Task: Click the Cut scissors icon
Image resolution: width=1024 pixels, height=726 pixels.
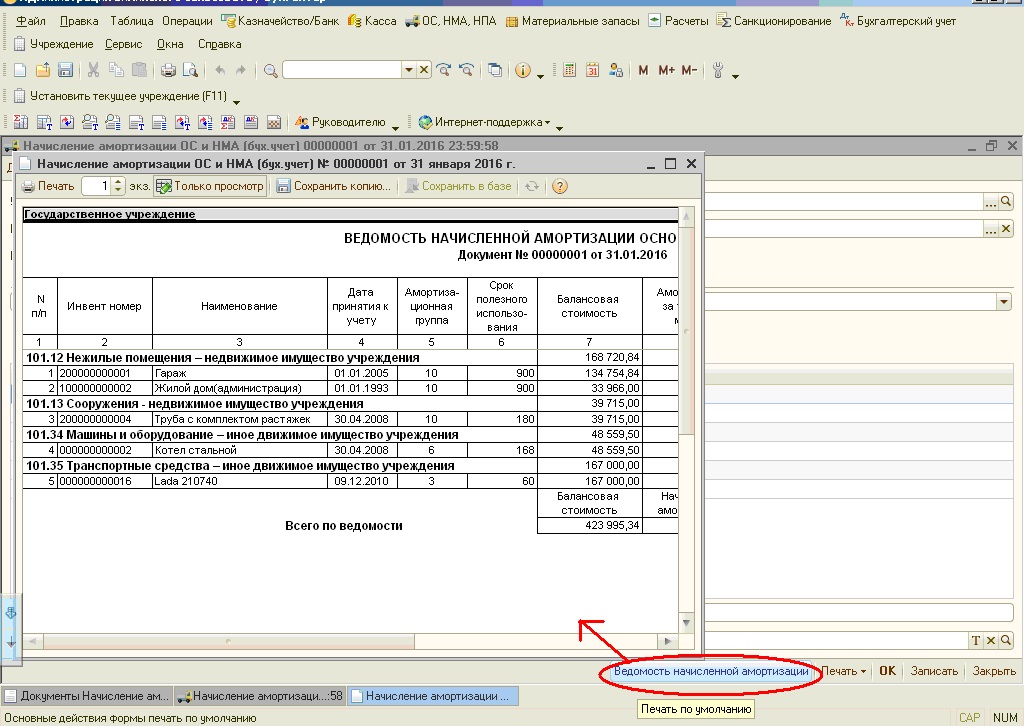Action: click(x=93, y=70)
